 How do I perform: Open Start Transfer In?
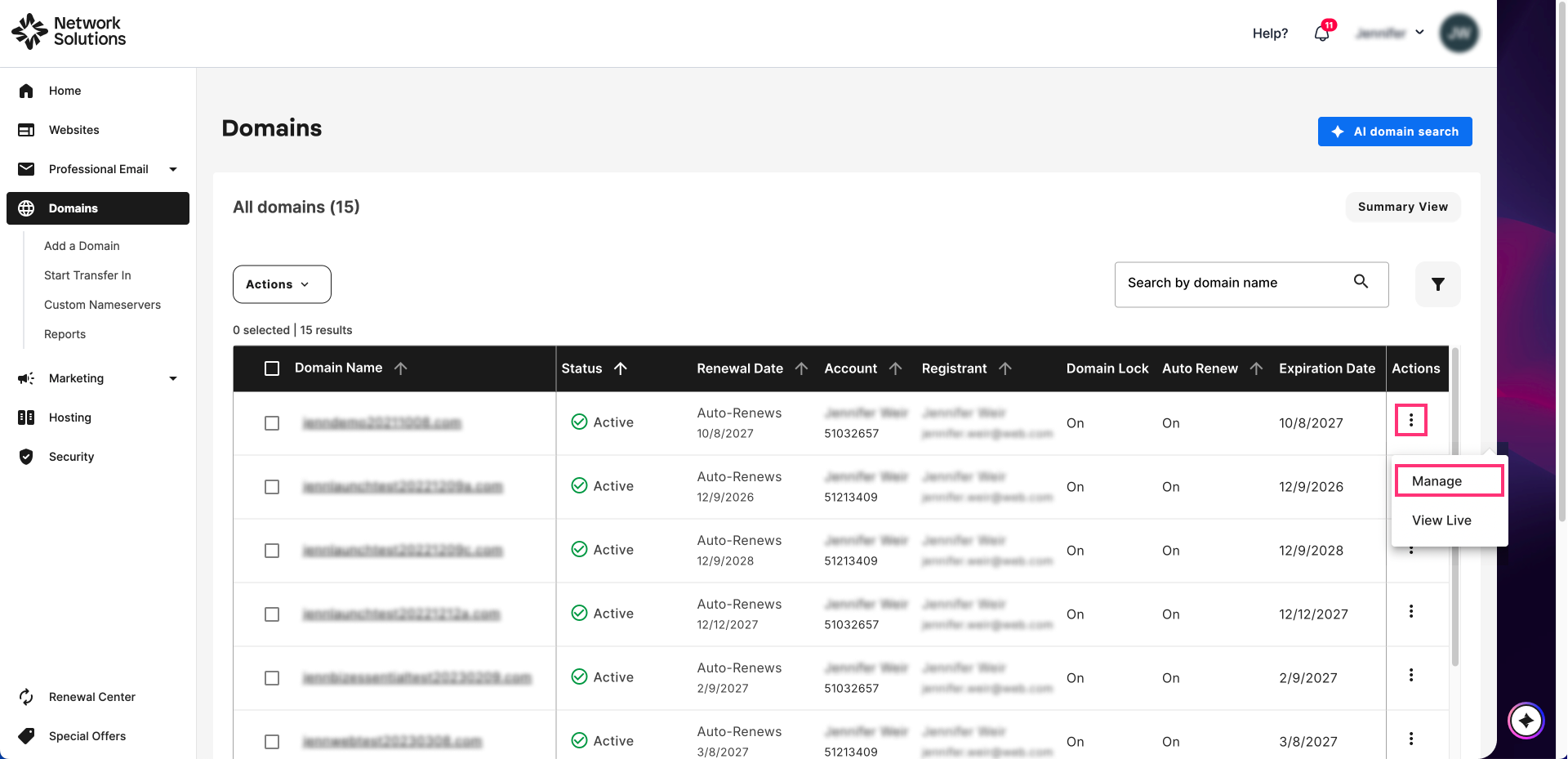click(x=87, y=275)
